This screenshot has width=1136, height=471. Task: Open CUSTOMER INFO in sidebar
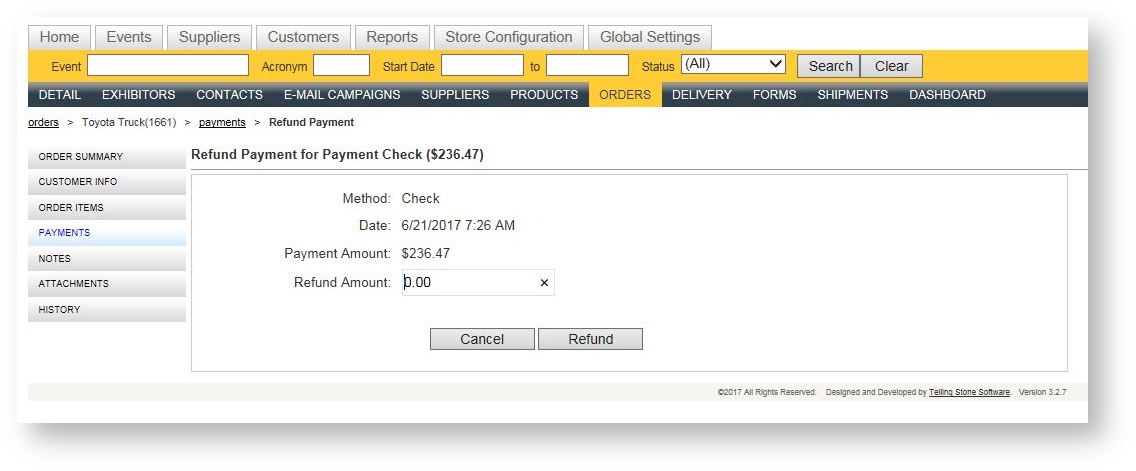(x=106, y=182)
